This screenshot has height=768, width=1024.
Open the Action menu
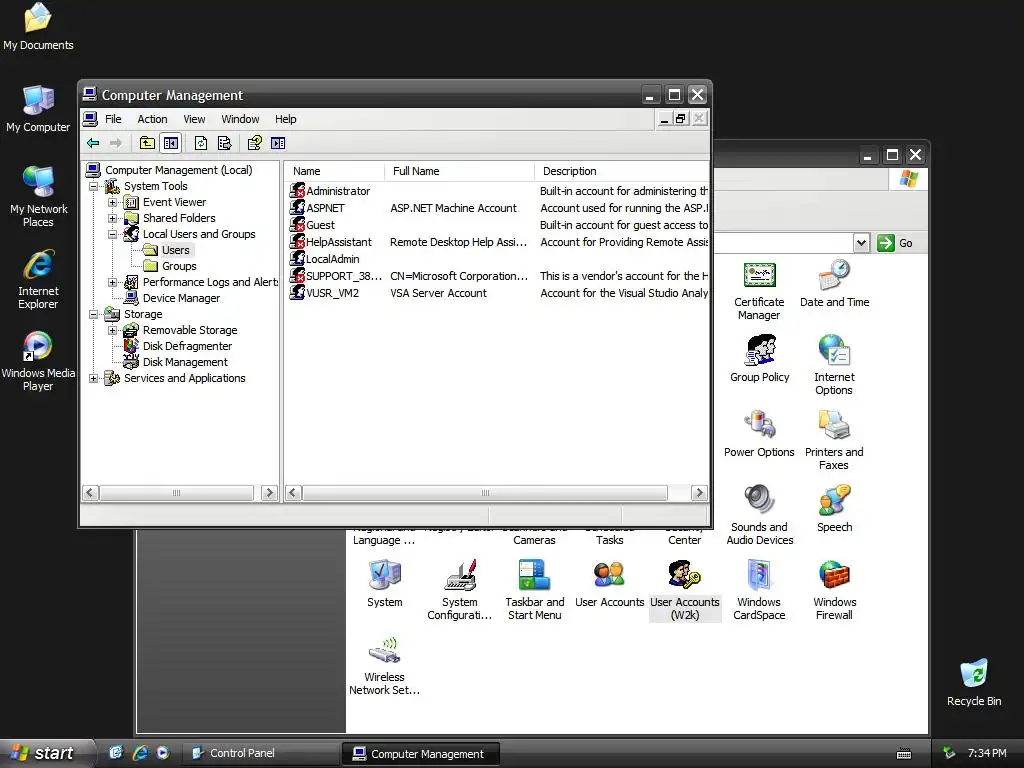[x=152, y=119]
